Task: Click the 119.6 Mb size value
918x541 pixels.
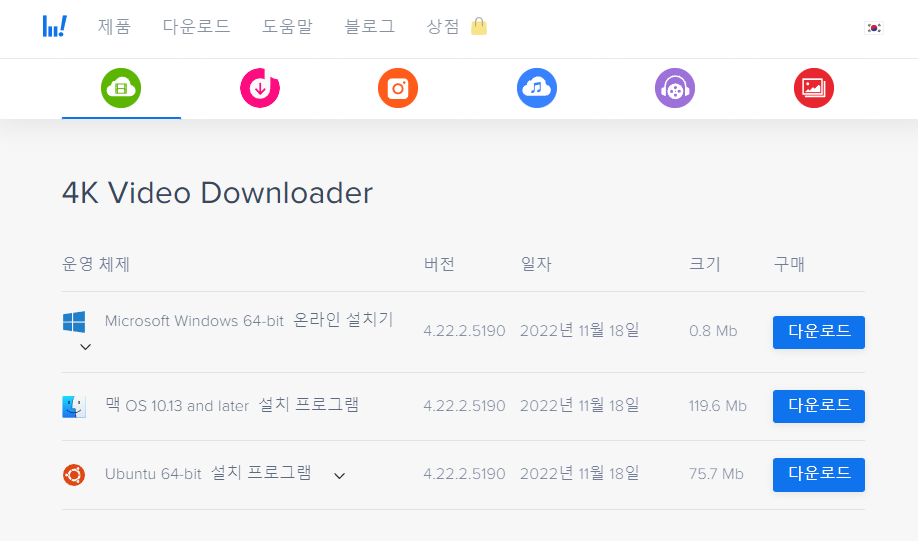Action: tap(718, 406)
